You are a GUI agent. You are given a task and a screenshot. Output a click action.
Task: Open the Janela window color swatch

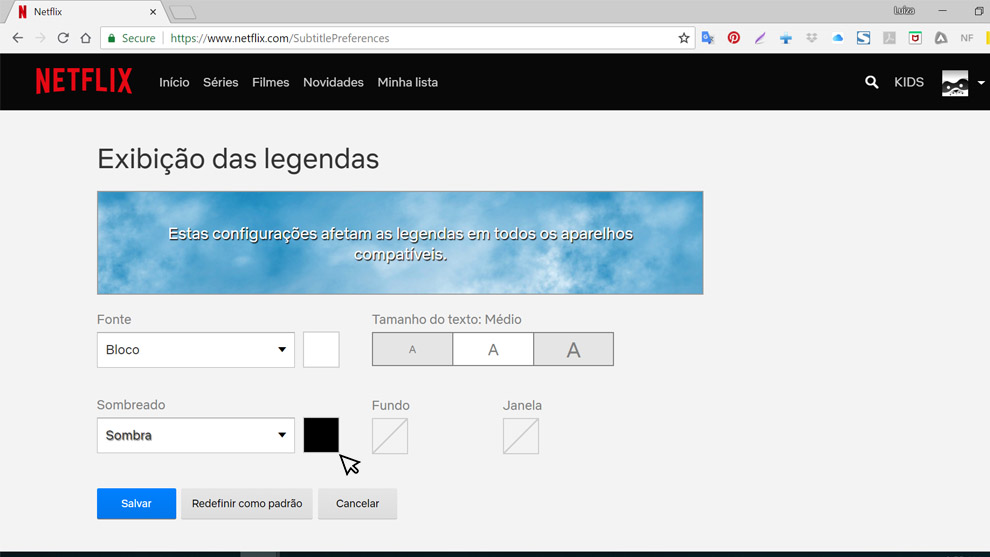tap(521, 436)
